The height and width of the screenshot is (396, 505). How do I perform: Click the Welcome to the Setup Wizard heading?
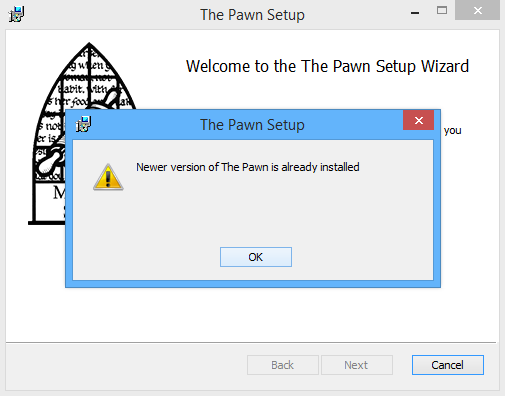click(327, 66)
